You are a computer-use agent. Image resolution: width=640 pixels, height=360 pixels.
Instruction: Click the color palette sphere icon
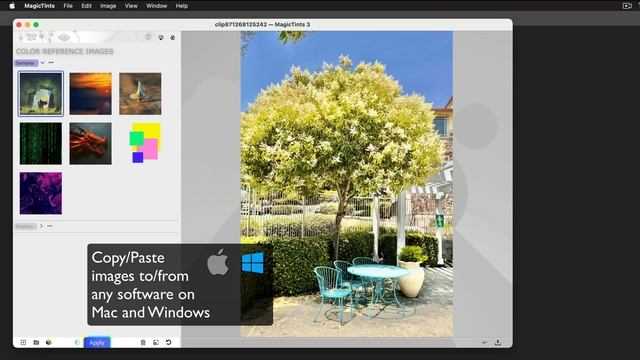pyautogui.click(x=49, y=342)
